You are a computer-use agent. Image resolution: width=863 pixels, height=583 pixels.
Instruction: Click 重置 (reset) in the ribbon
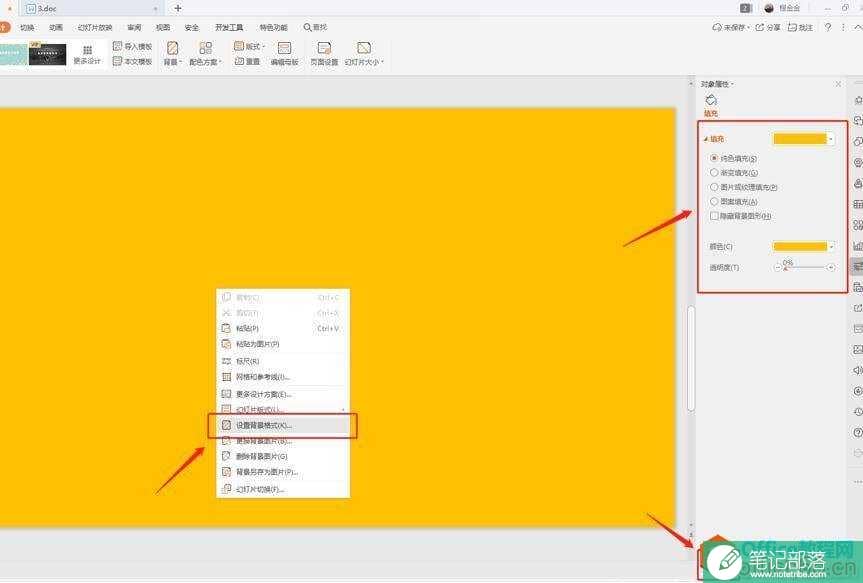[x=247, y=61]
